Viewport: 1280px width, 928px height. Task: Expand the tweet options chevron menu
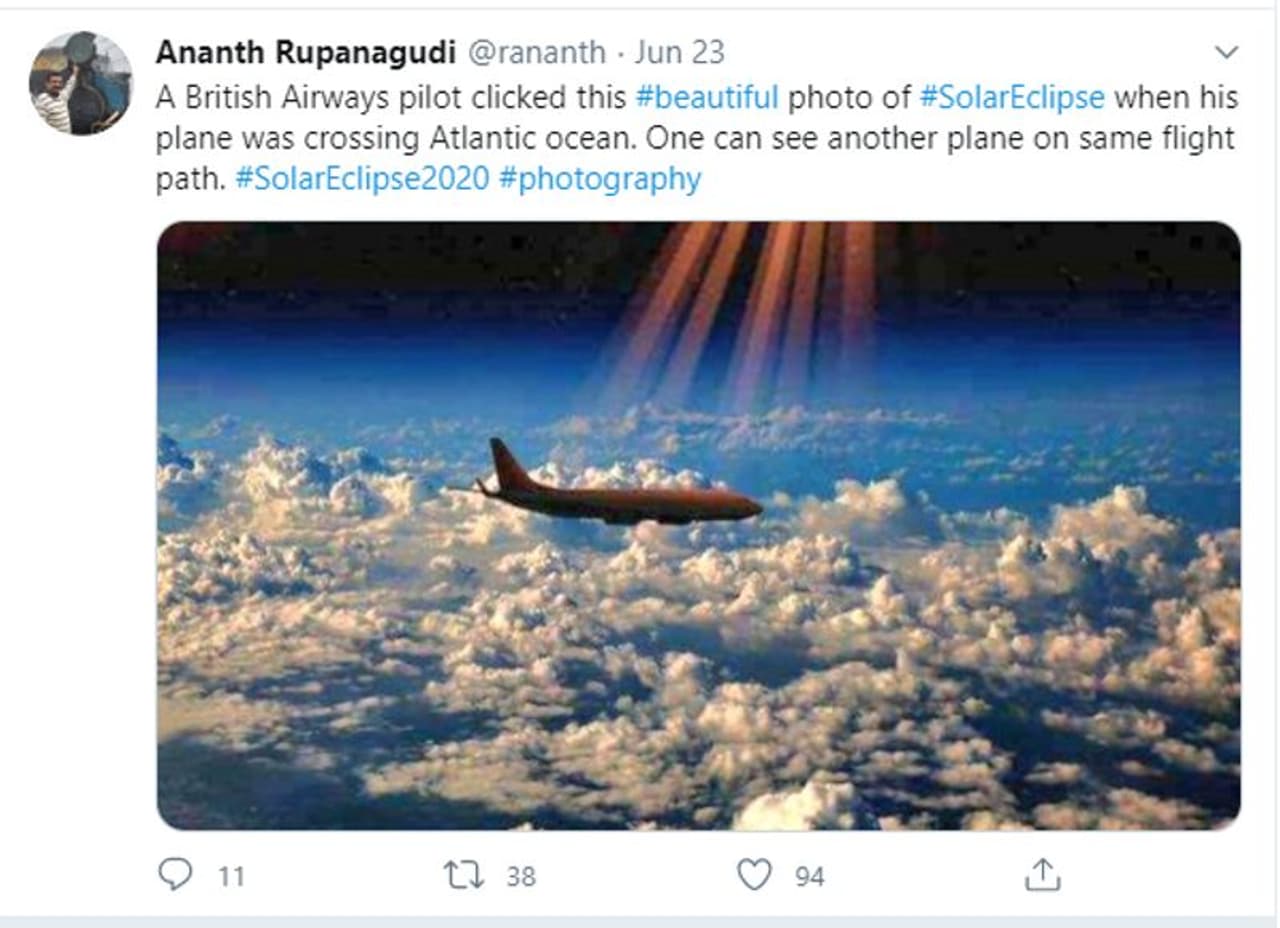click(x=1225, y=53)
